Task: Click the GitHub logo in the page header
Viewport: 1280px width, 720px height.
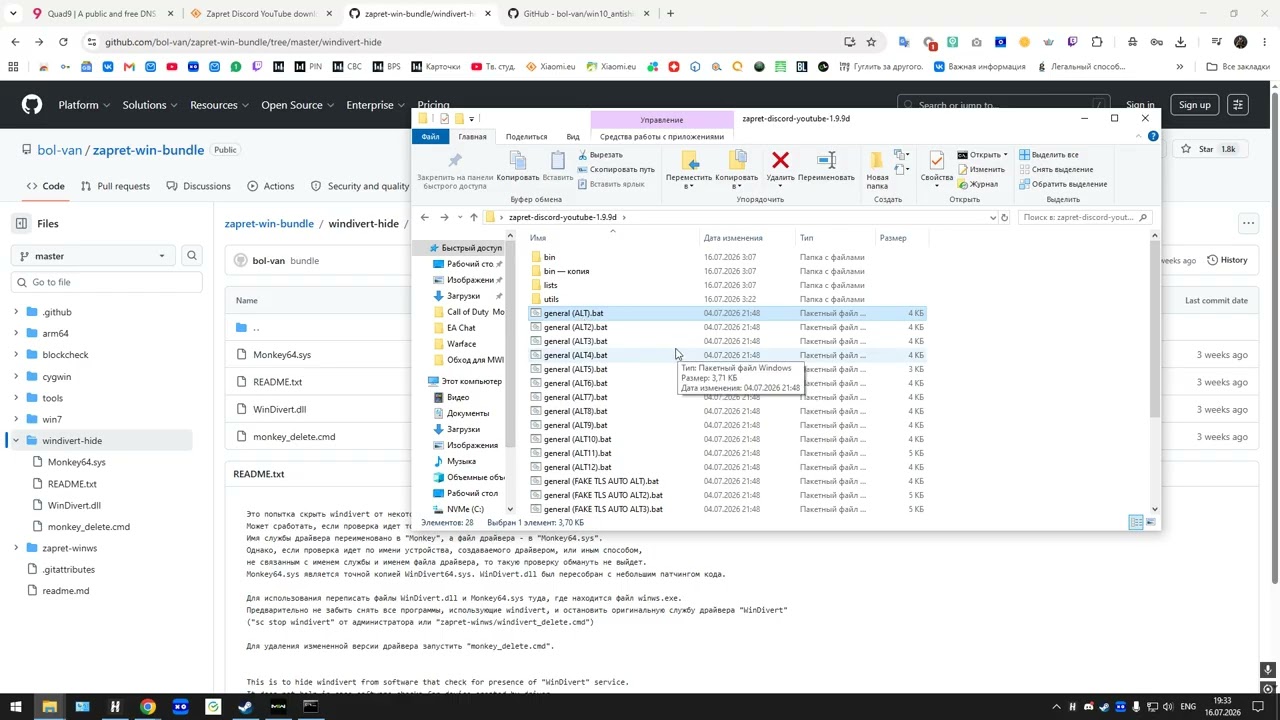Action: coord(32,105)
